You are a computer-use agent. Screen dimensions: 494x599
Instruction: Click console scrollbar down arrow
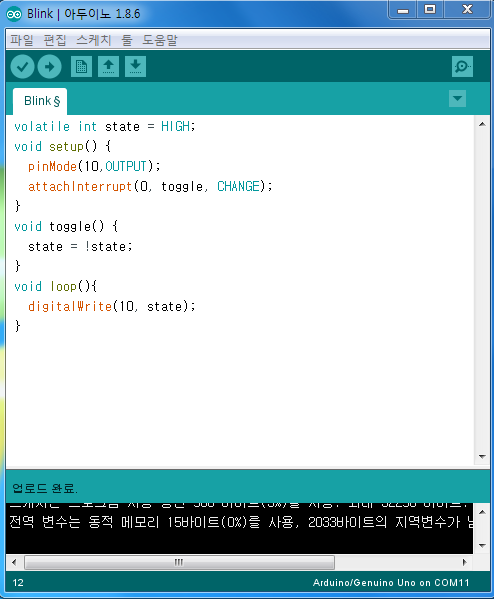pyautogui.click(x=482, y=546)
